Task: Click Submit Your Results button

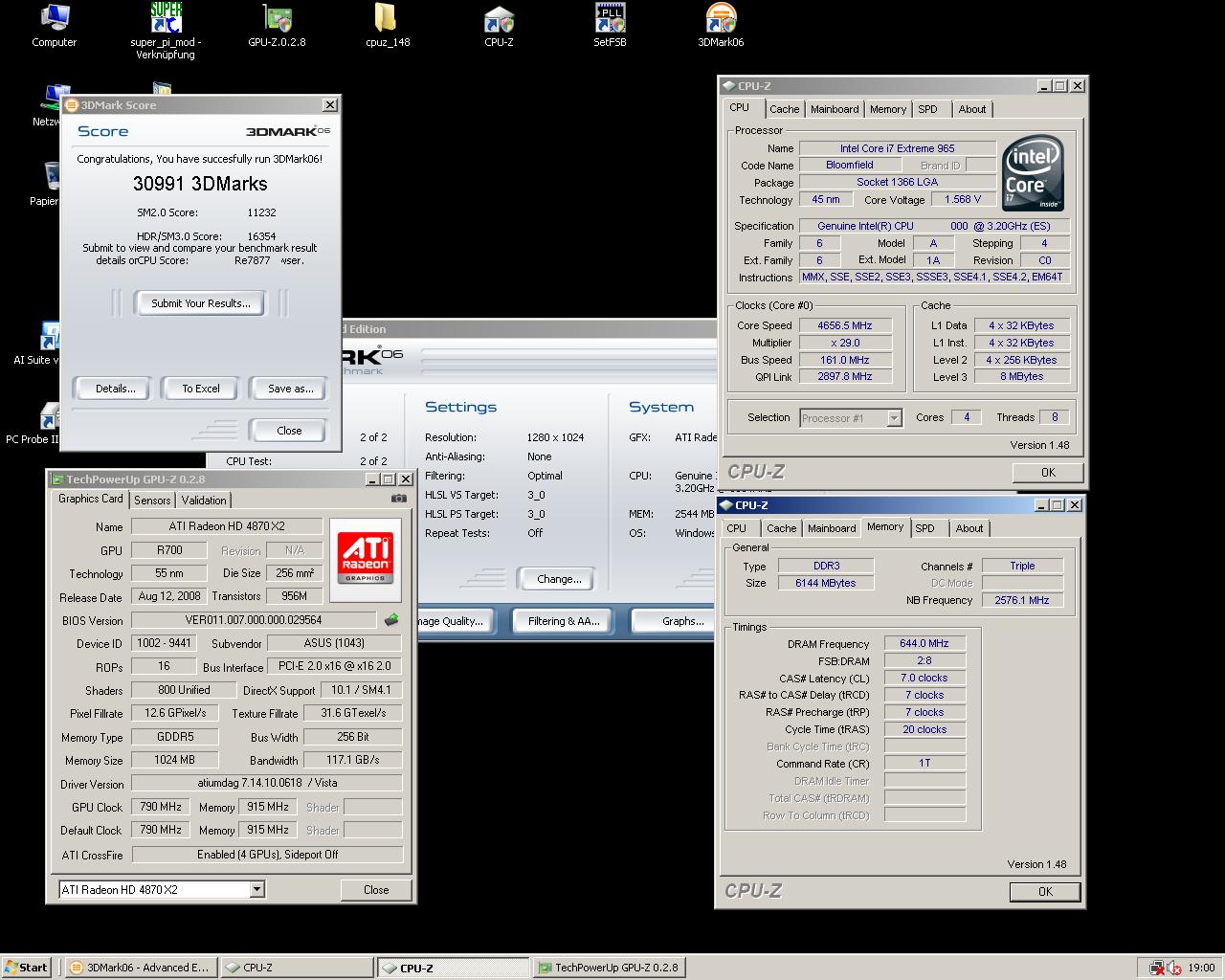Action: coord(201,303)
